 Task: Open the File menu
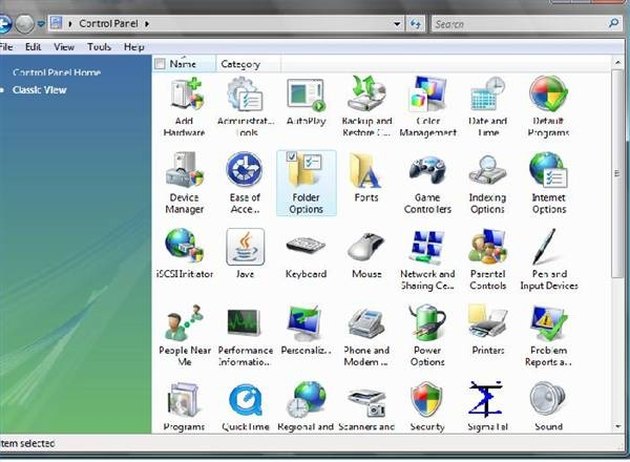coord(6,47)
